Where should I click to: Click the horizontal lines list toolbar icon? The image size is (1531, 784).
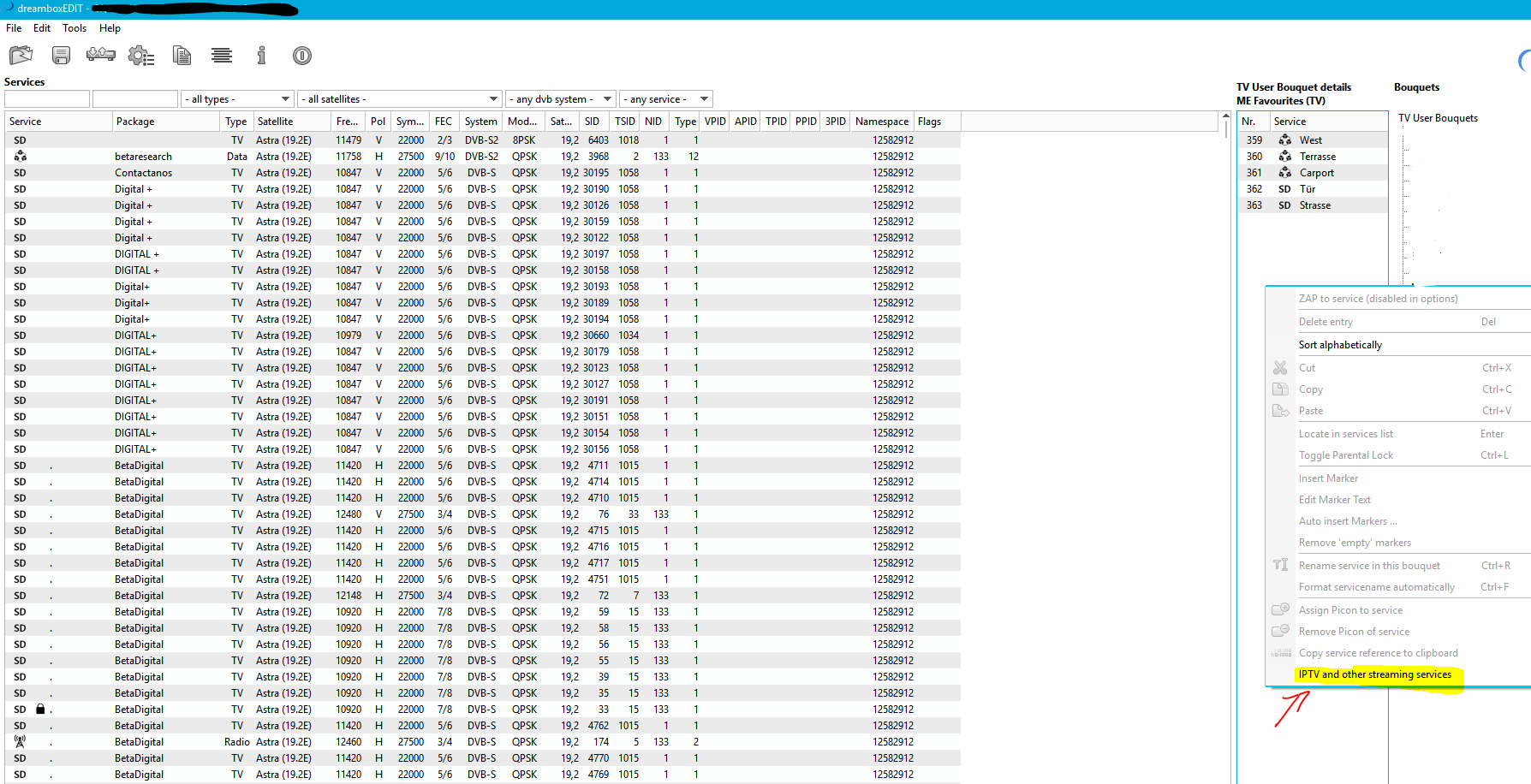[222, 56]
